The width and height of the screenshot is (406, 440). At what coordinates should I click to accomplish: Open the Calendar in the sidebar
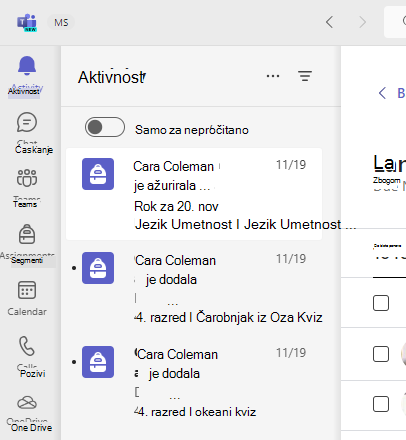click(27, 290)
